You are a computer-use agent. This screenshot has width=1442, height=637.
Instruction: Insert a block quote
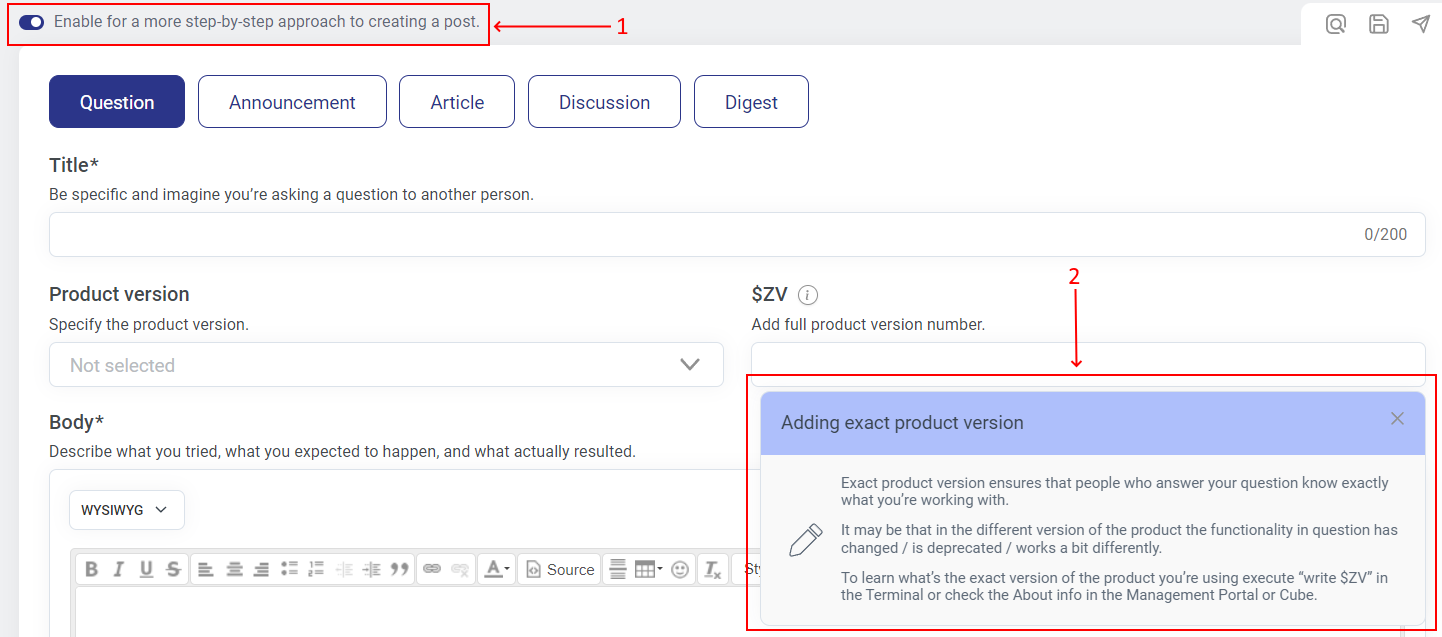(400, 569)
